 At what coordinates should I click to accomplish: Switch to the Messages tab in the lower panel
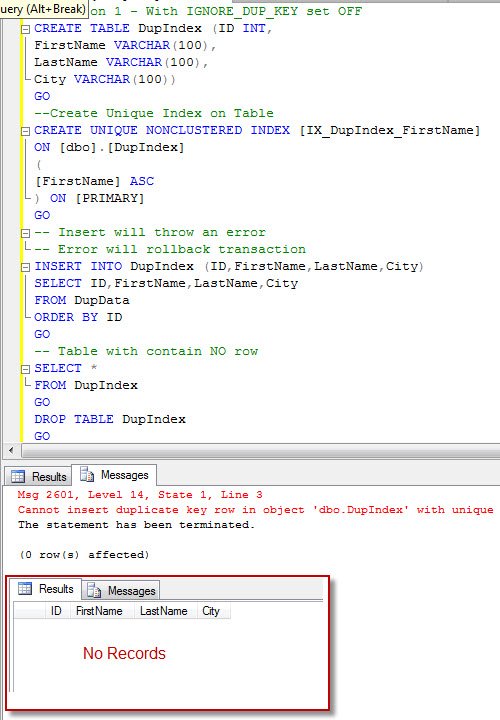[121, 591]
